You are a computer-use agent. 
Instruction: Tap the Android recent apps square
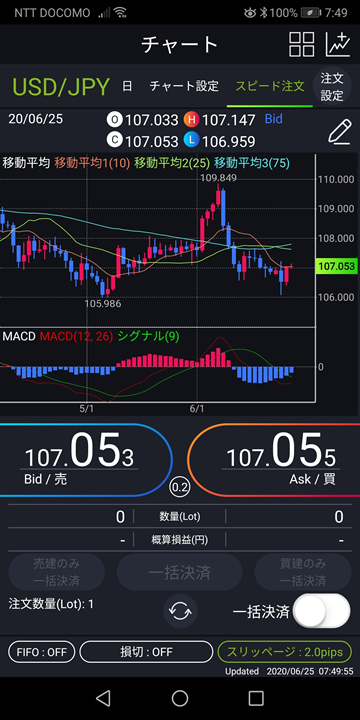(x=256, y=698)
